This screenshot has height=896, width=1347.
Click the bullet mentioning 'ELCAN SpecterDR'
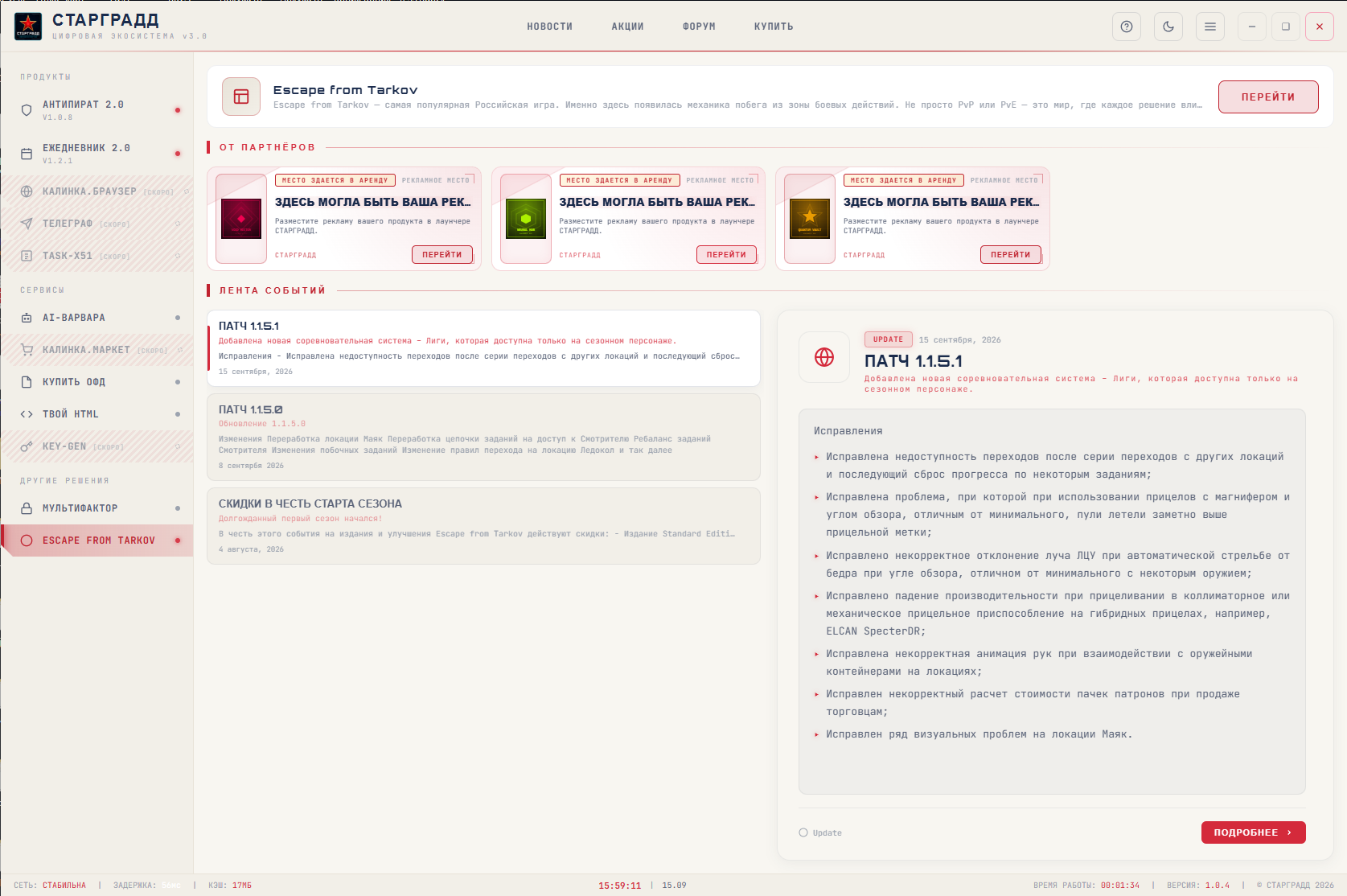[x=1052, y=614]
